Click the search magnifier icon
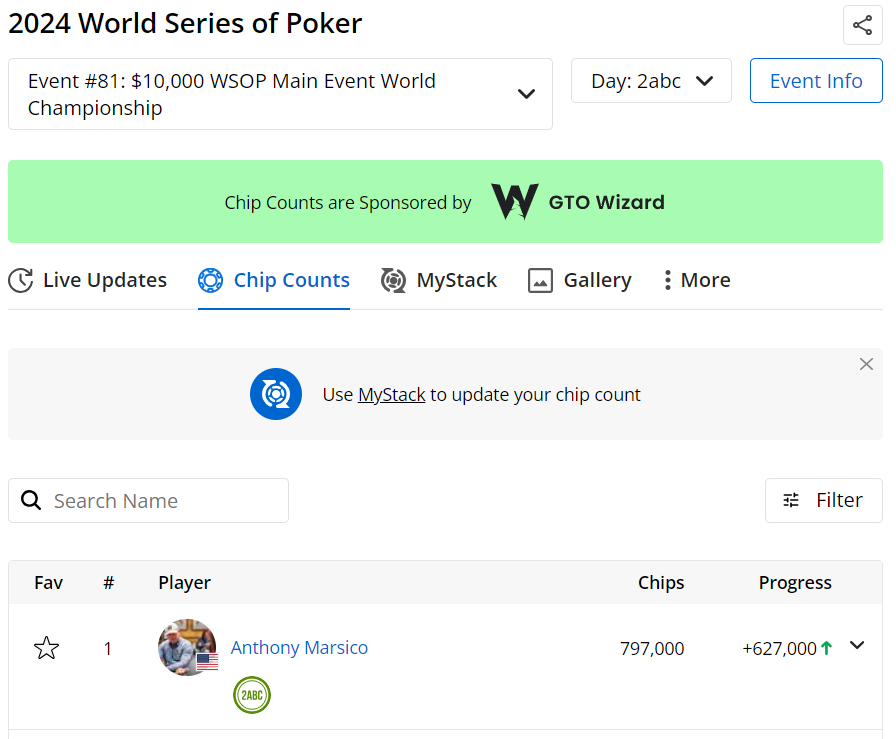The image size is (896, 739). tap(31, 501)
